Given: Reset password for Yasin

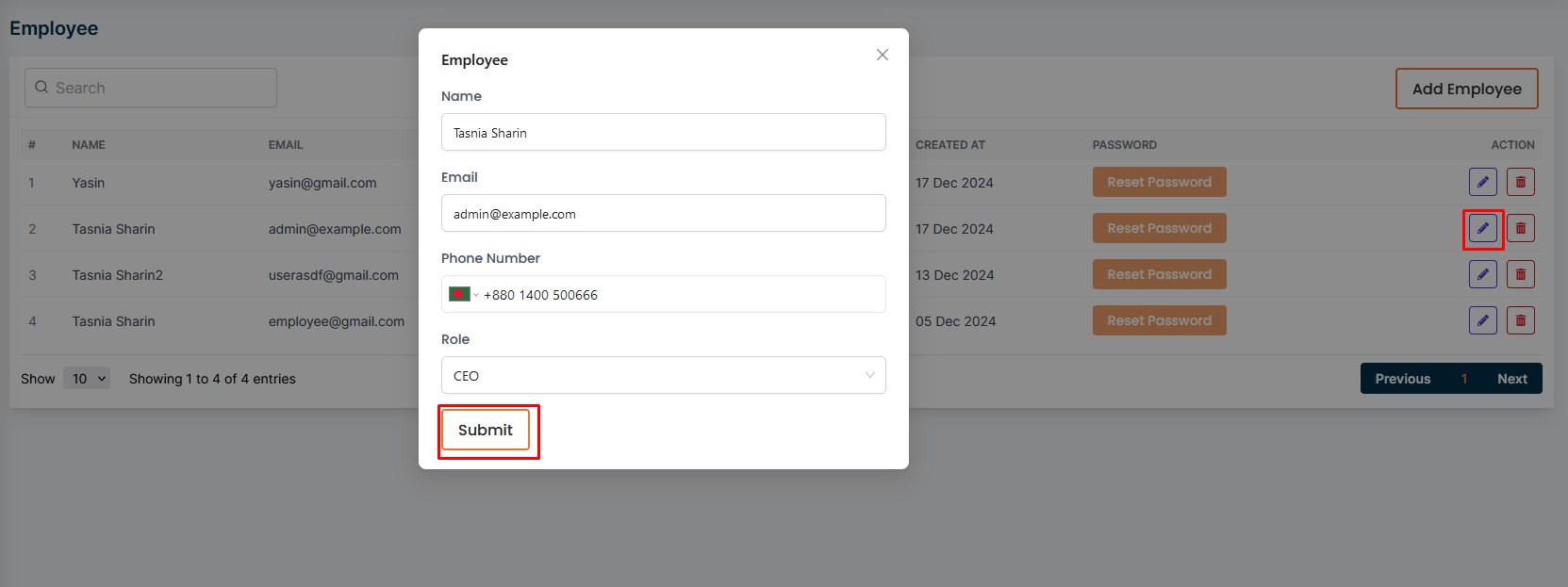Looking at the screenshot, I should [1159, 182].
